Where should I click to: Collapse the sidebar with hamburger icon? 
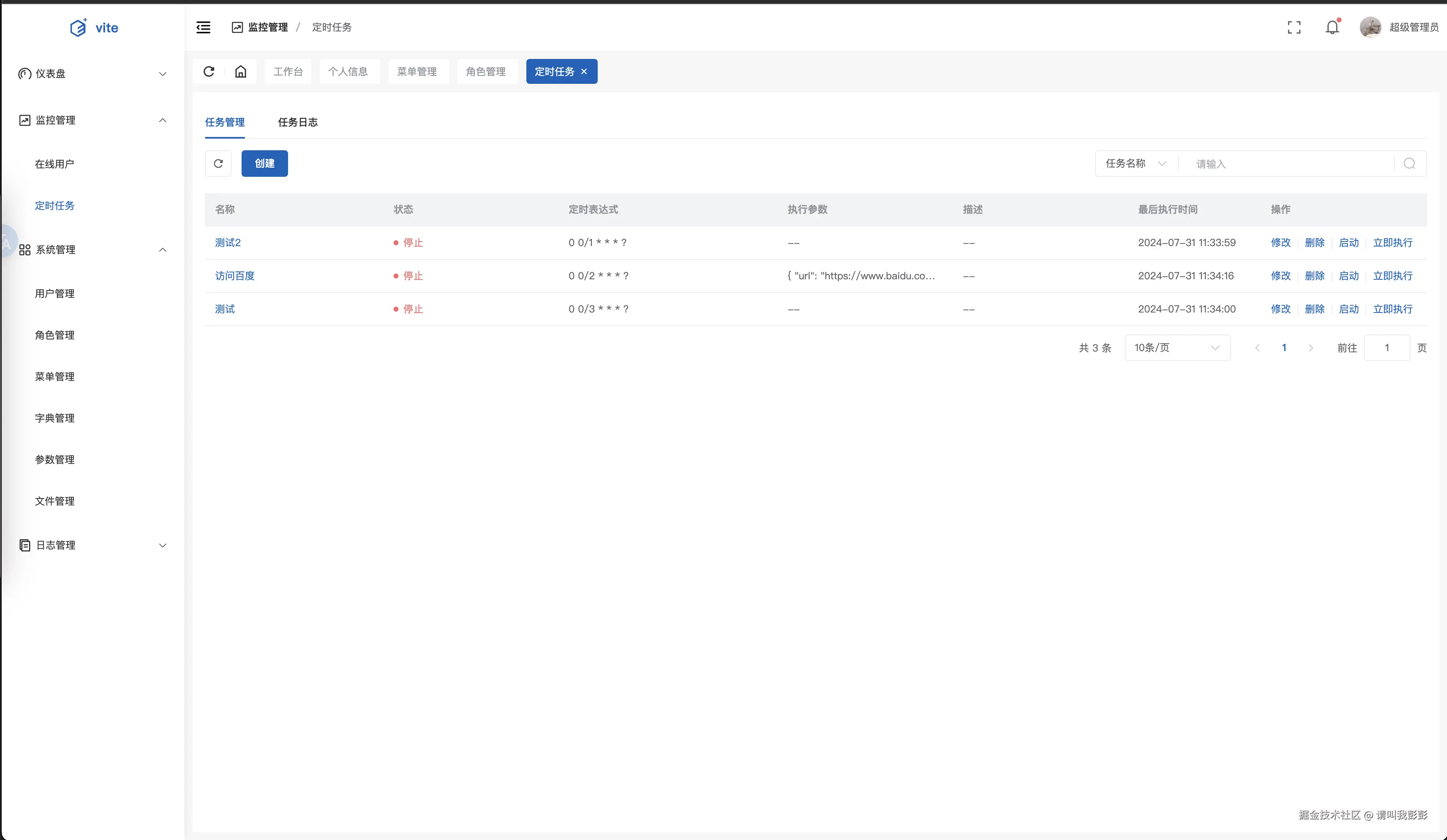pyautogui.click(x=203, y=27)
